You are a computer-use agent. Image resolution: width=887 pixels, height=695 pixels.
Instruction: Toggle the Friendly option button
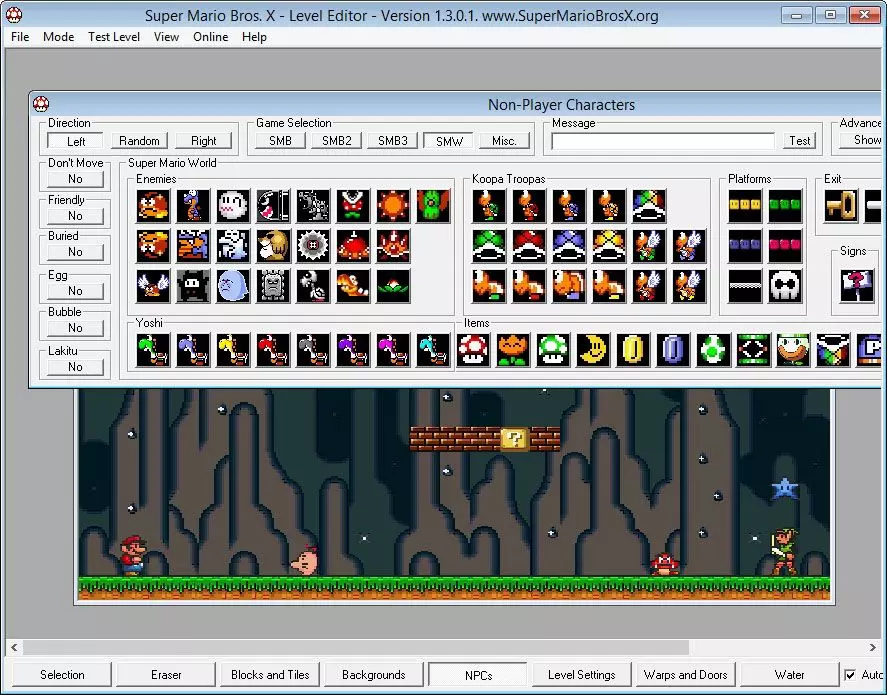pos(75,215)
